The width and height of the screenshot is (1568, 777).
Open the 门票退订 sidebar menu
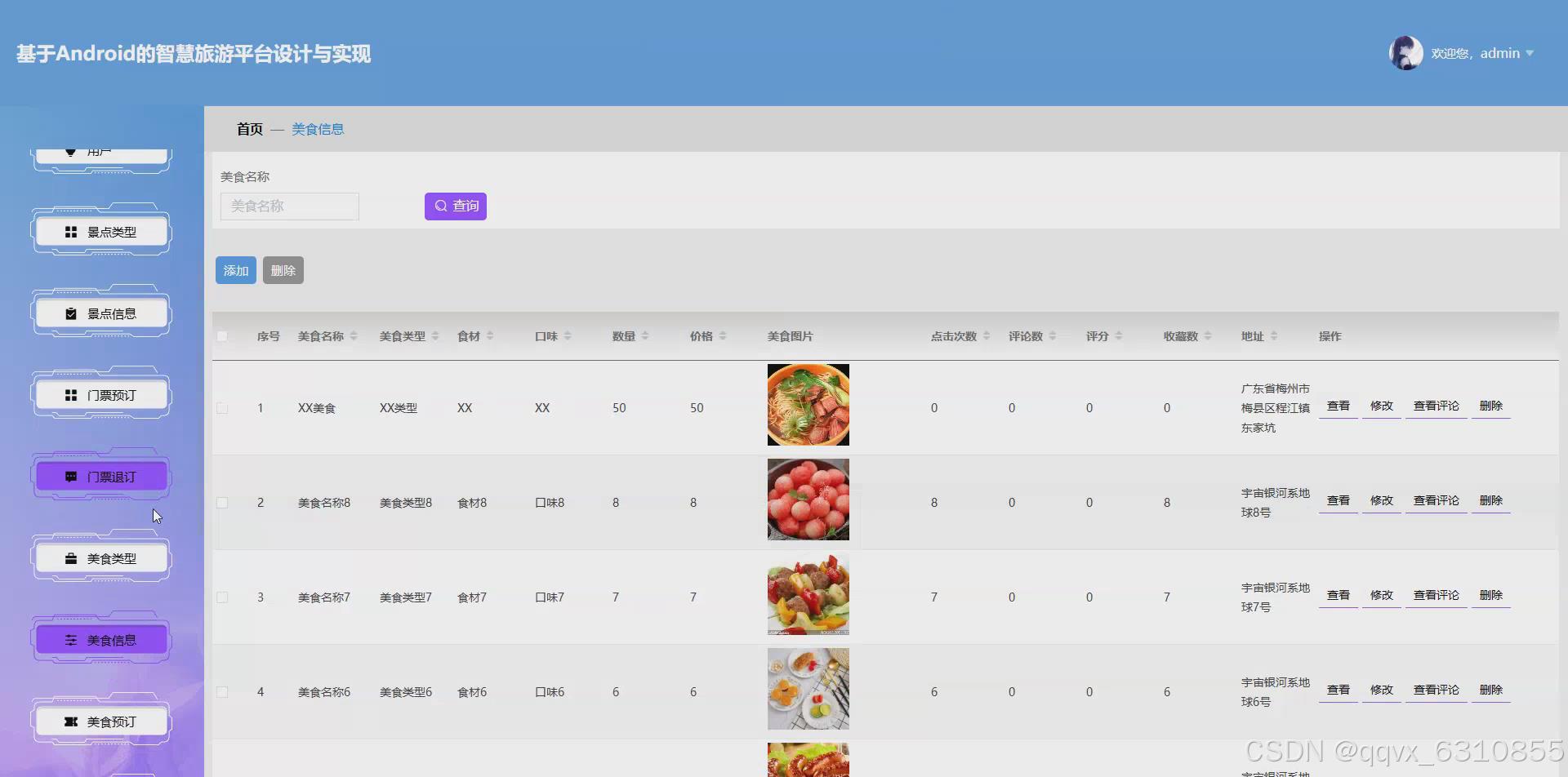tap(101, 477)
